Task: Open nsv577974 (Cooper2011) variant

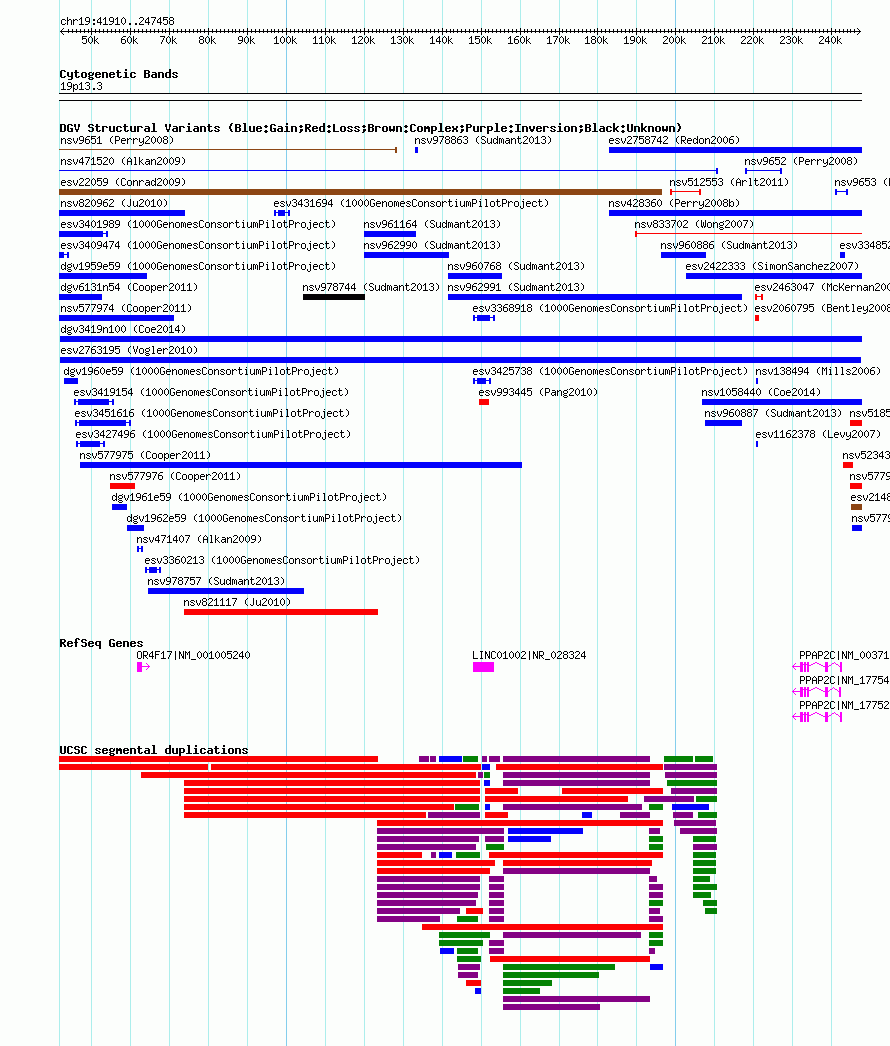Action: (125, 308)
